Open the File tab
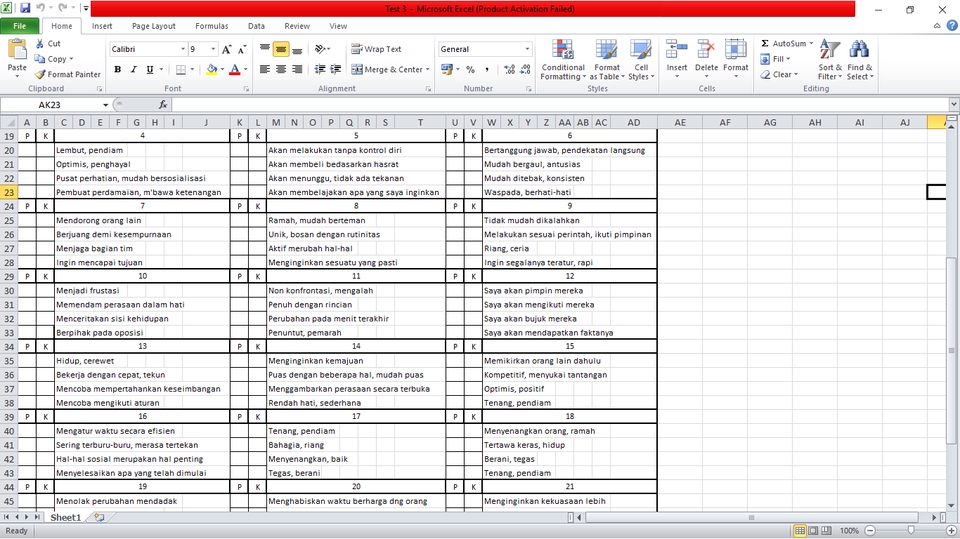960x539 pixels. pyautogui.click(x=20, y=26)
